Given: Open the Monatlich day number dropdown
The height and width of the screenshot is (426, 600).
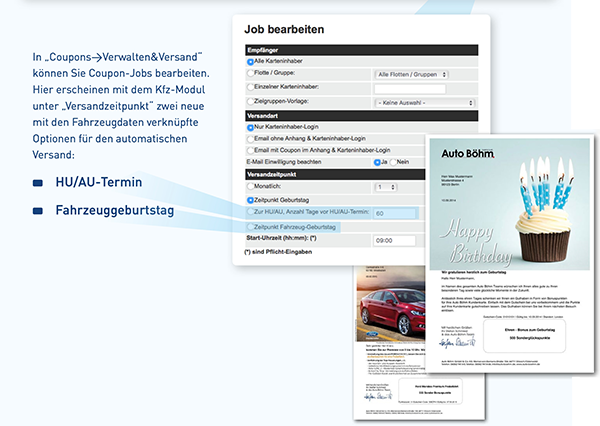Looking at the screenshot, I should 385,187.
